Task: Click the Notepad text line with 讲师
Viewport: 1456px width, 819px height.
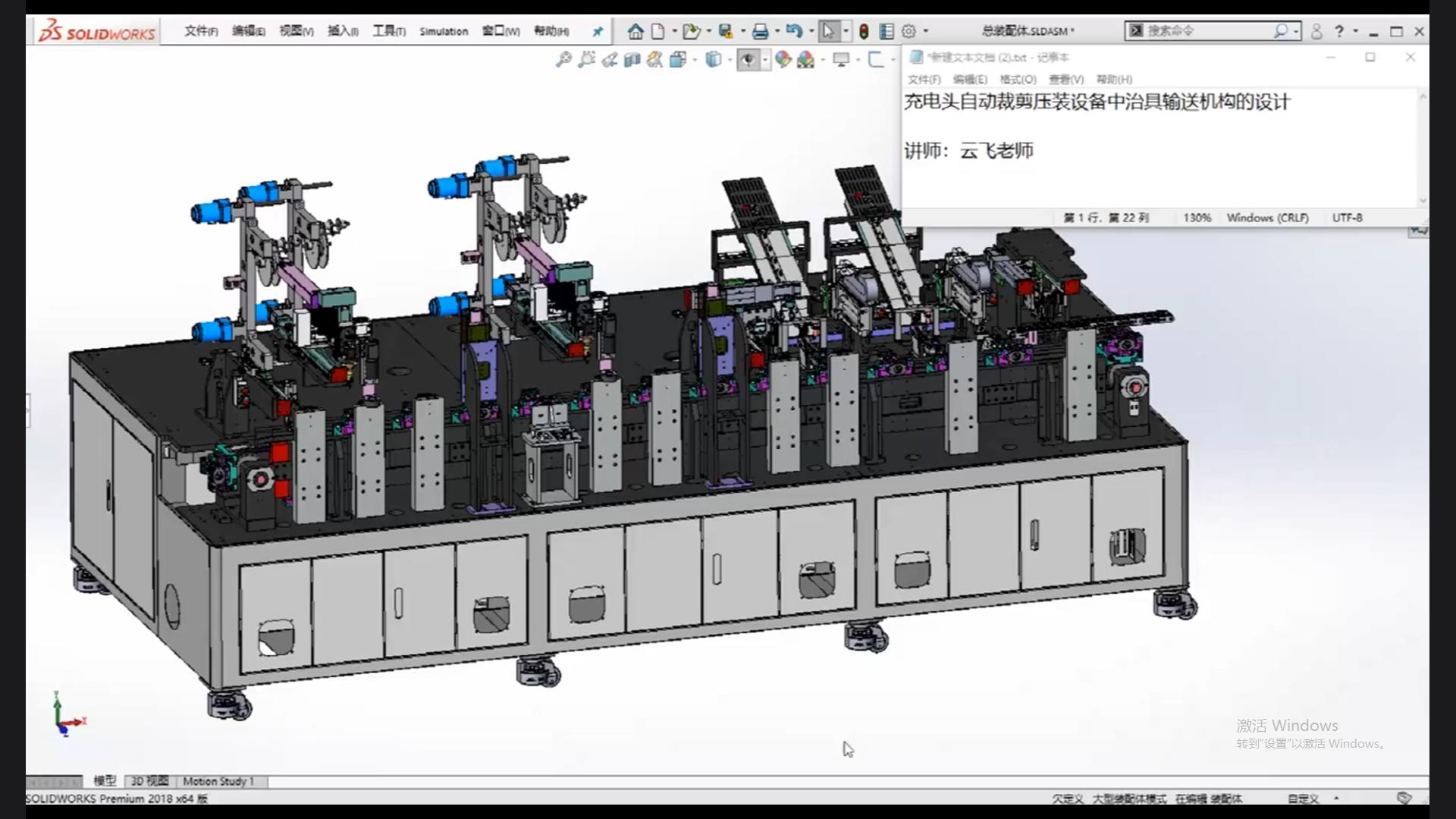Action: (x=968, y=150)
